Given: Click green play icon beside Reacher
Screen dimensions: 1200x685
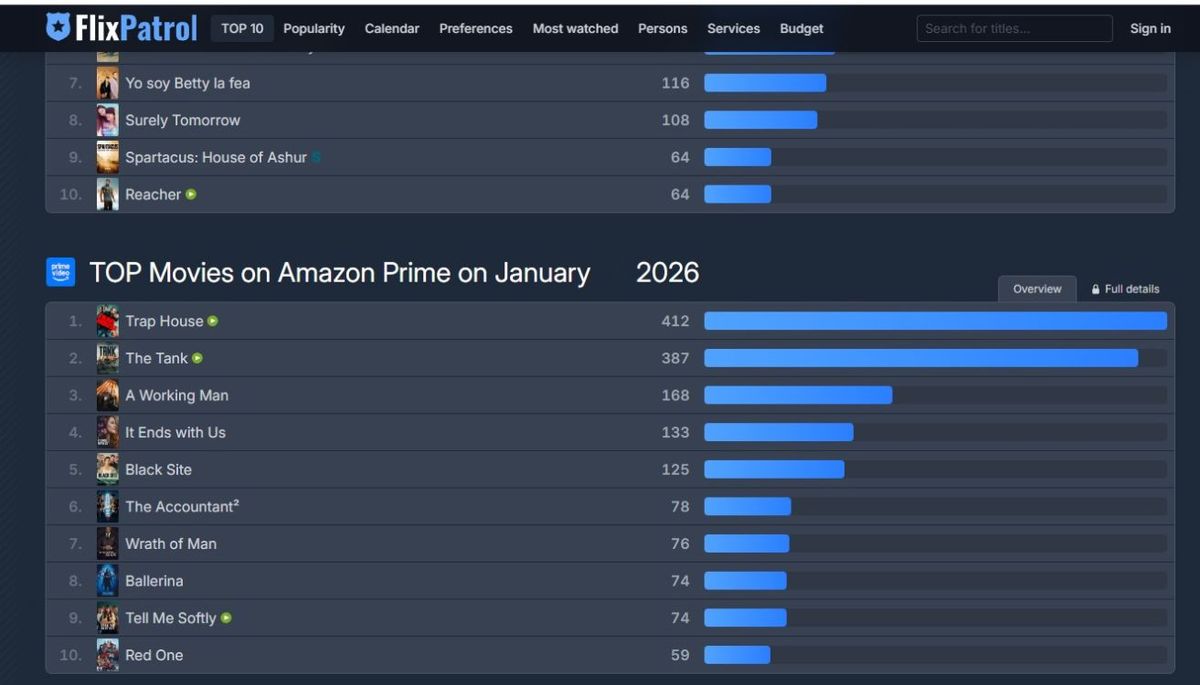Looking at the screenshot, I should point(191,194).
